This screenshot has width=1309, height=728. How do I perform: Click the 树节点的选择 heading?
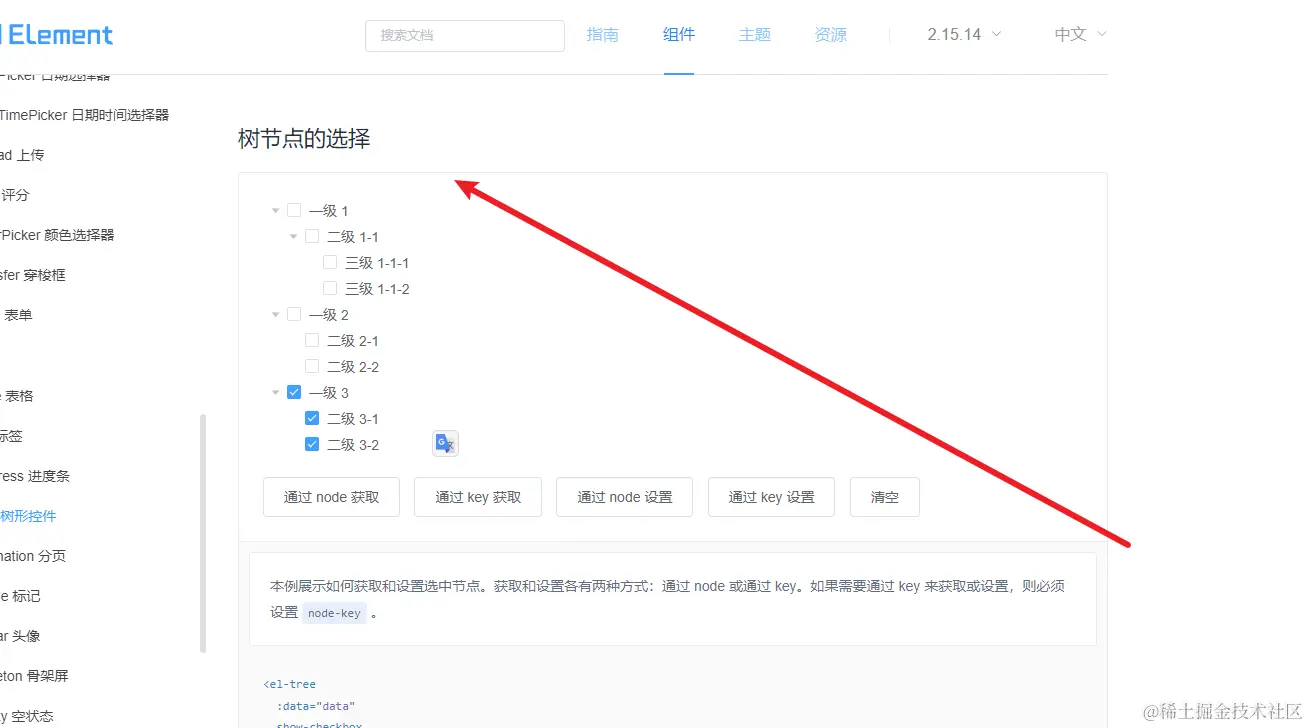pyautogui.click(x=304, y=139)
